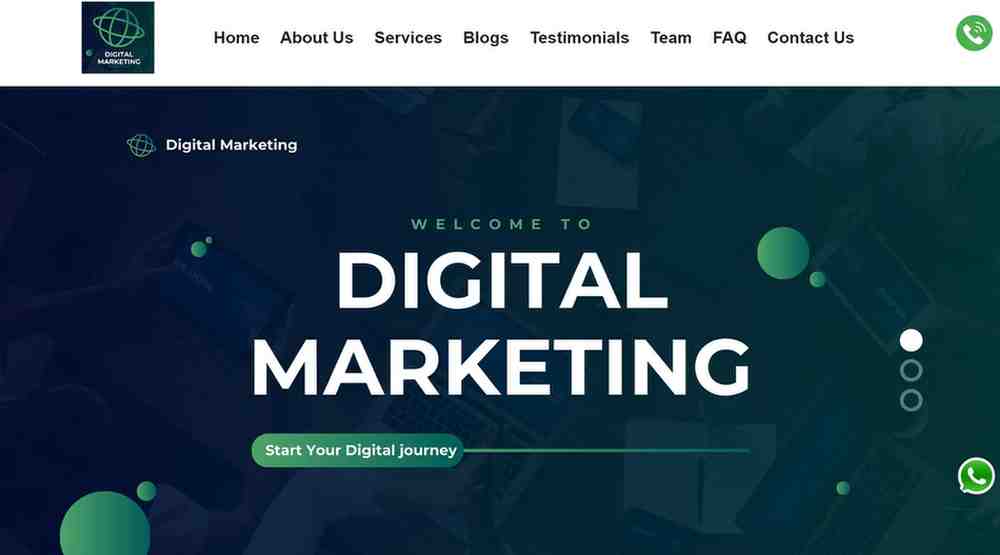Open the Services menu
Viewport: 1000px width, 555px height.
408,38
